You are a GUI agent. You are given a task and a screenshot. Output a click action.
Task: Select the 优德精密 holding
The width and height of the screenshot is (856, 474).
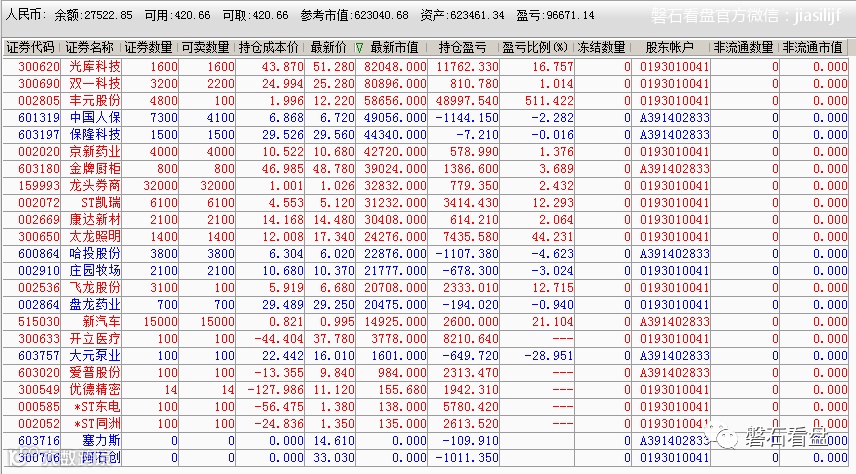coord(425,389)
